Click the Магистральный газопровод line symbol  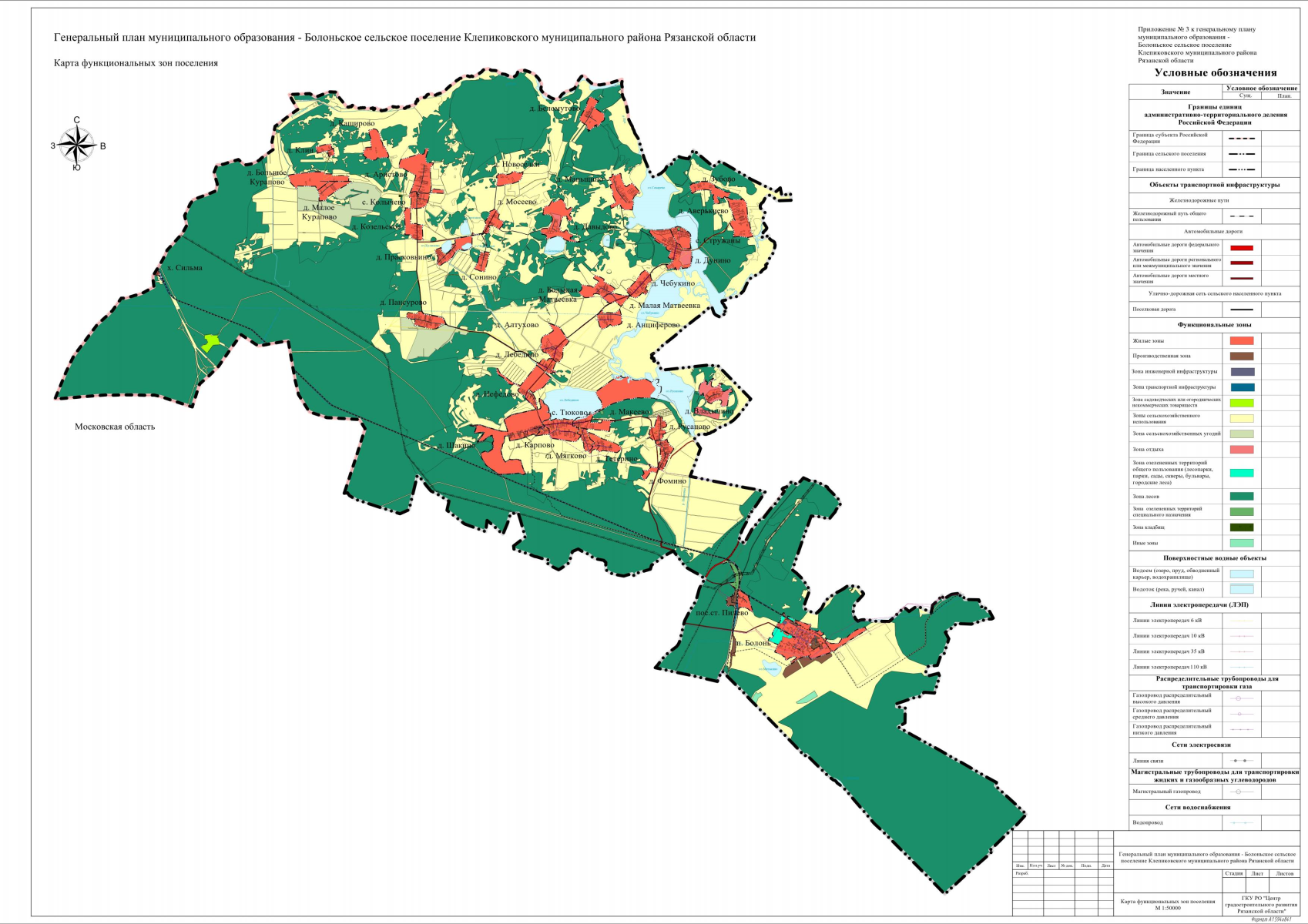coord(1241,792)
